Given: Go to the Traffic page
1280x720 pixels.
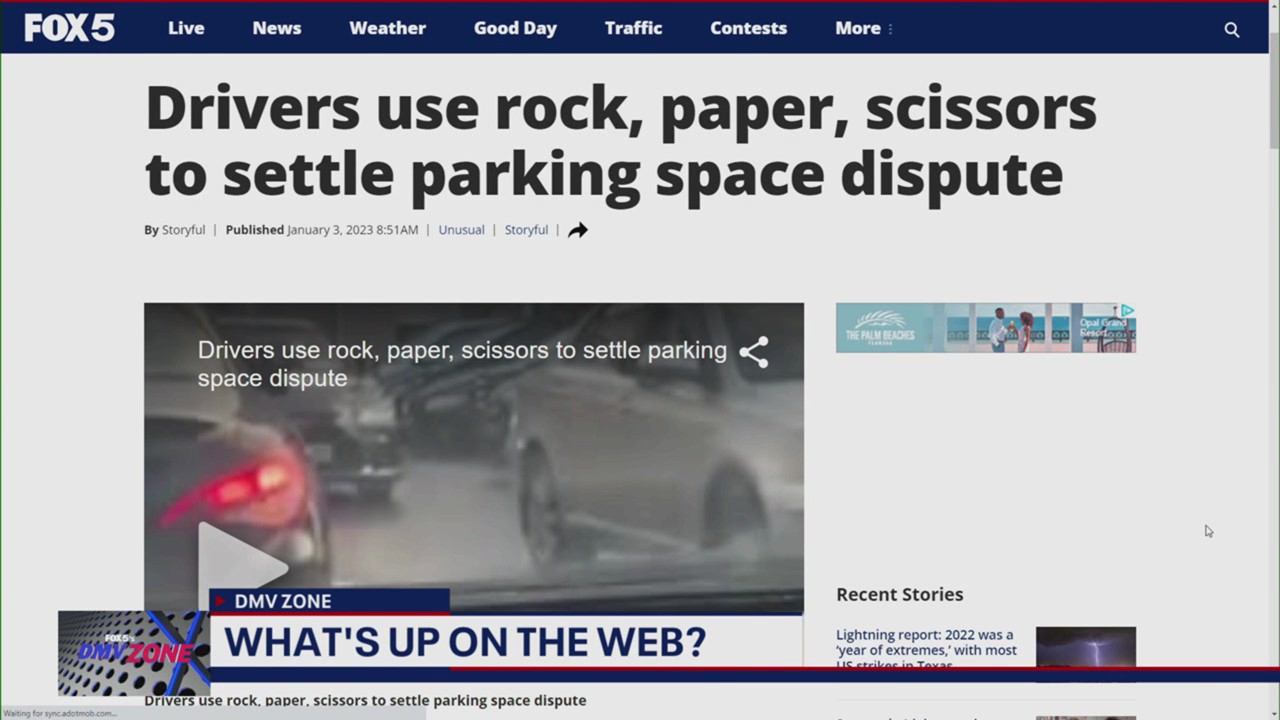Looking at the screenshot, I should point(633,28).
